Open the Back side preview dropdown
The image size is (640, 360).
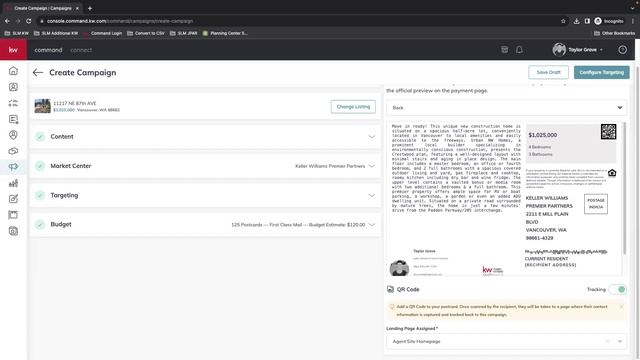point(507,108)
